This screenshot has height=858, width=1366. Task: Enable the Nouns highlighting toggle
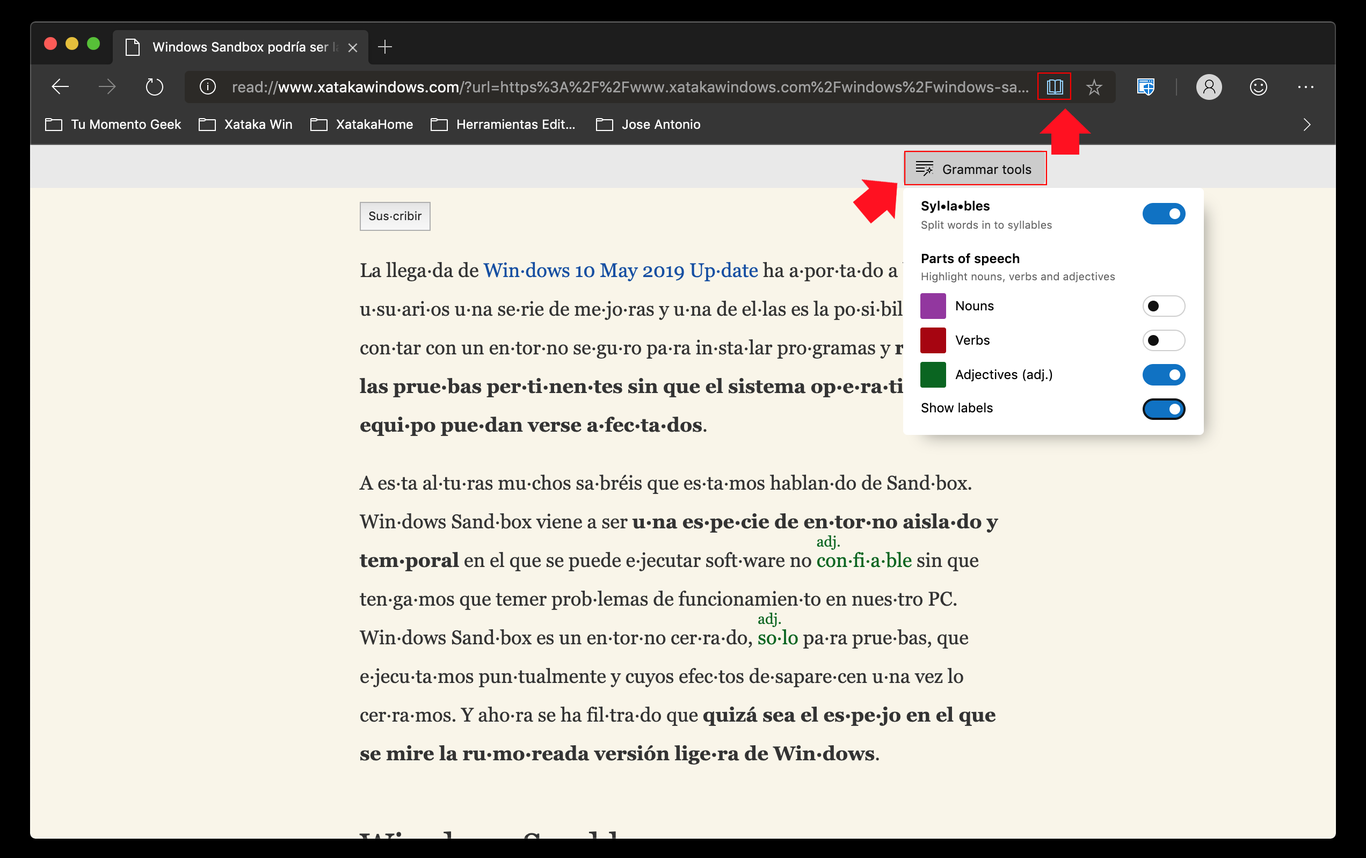click(x=1164, y=306)
